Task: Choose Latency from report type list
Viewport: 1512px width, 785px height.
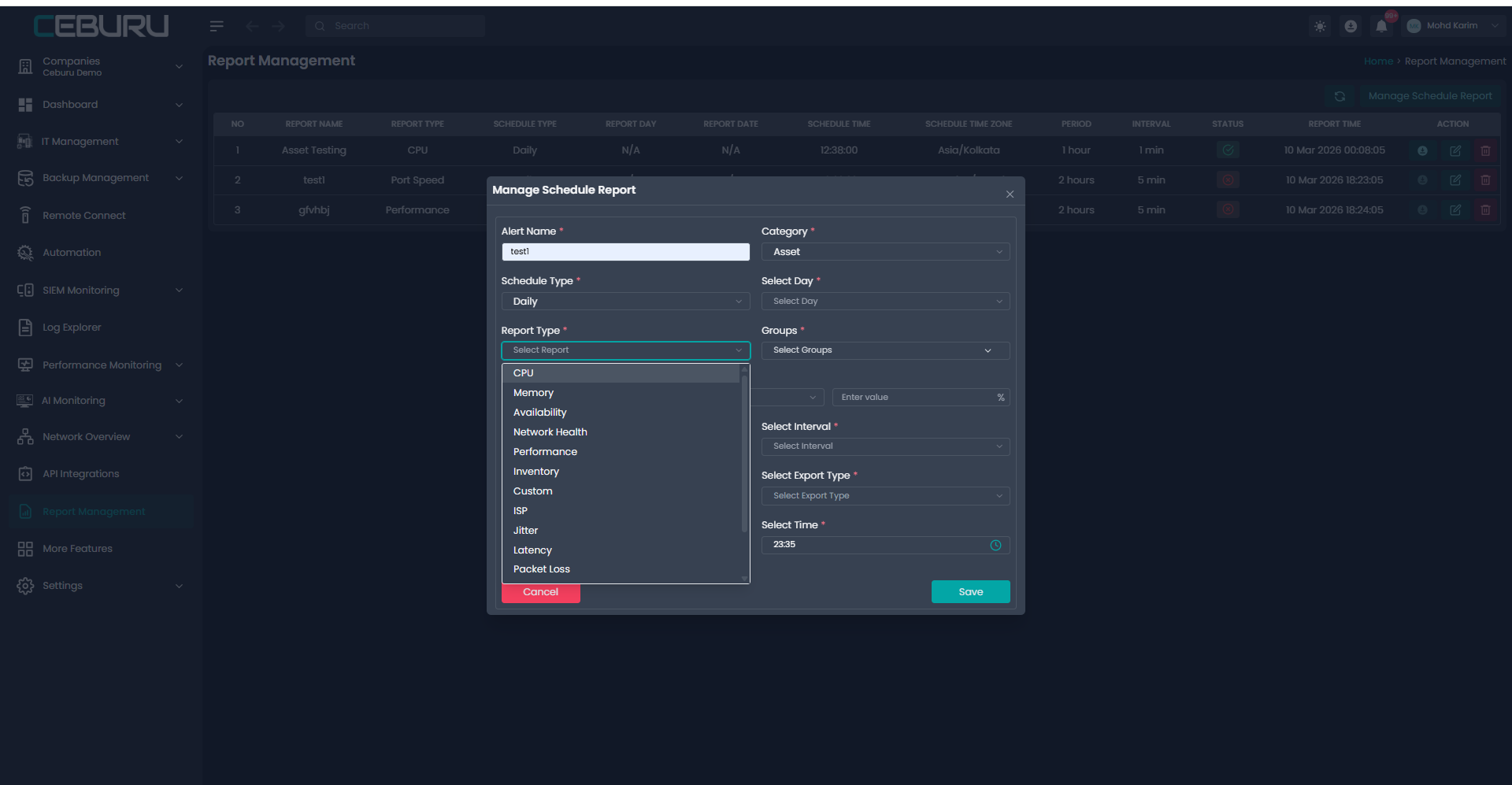Action: pos(621,550)
